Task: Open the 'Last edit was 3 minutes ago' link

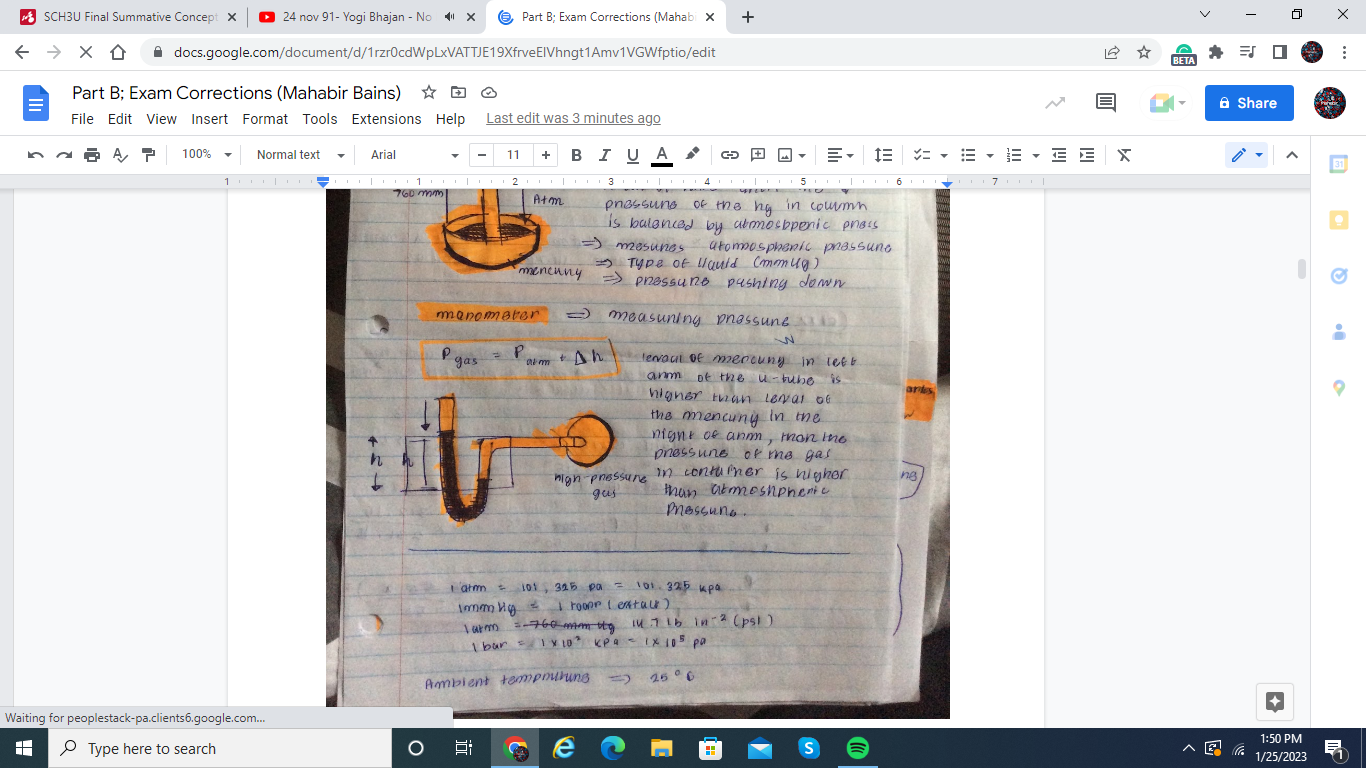Action: [573, 119]
